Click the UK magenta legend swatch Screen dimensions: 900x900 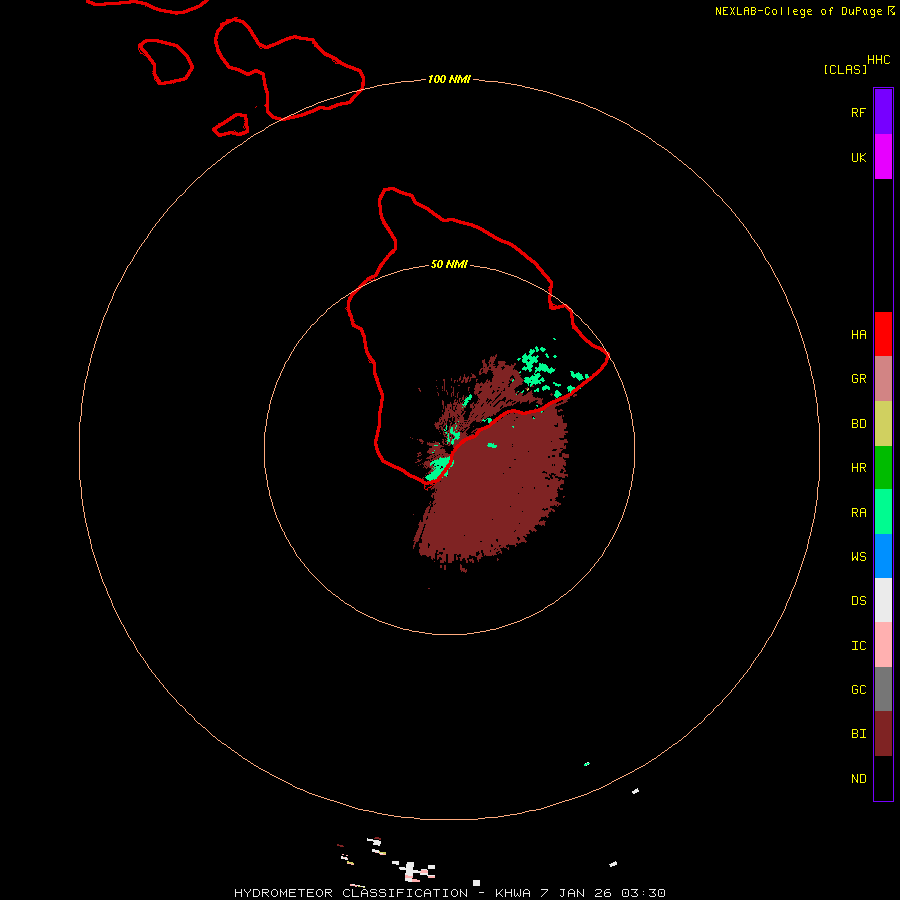coord(883,157)
